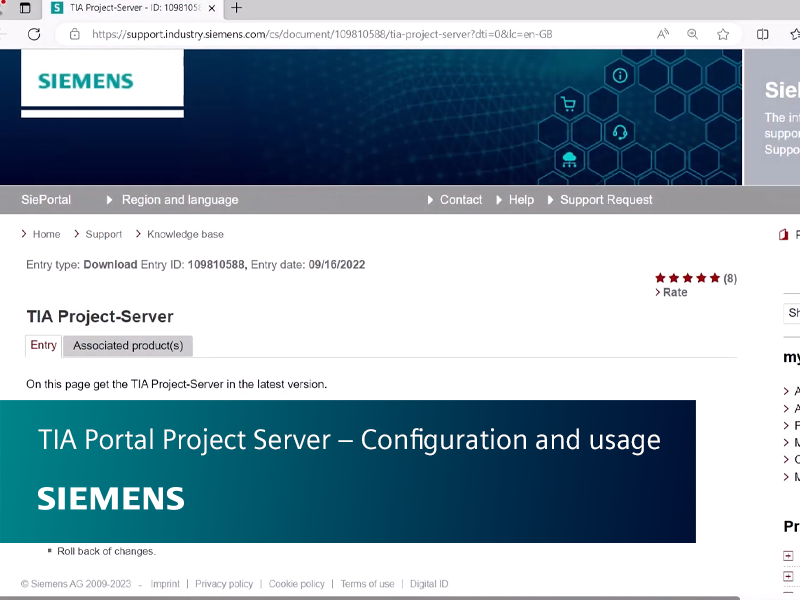Open the Support Request link
The image size is (800, 600).
click(x=609, y=200)
